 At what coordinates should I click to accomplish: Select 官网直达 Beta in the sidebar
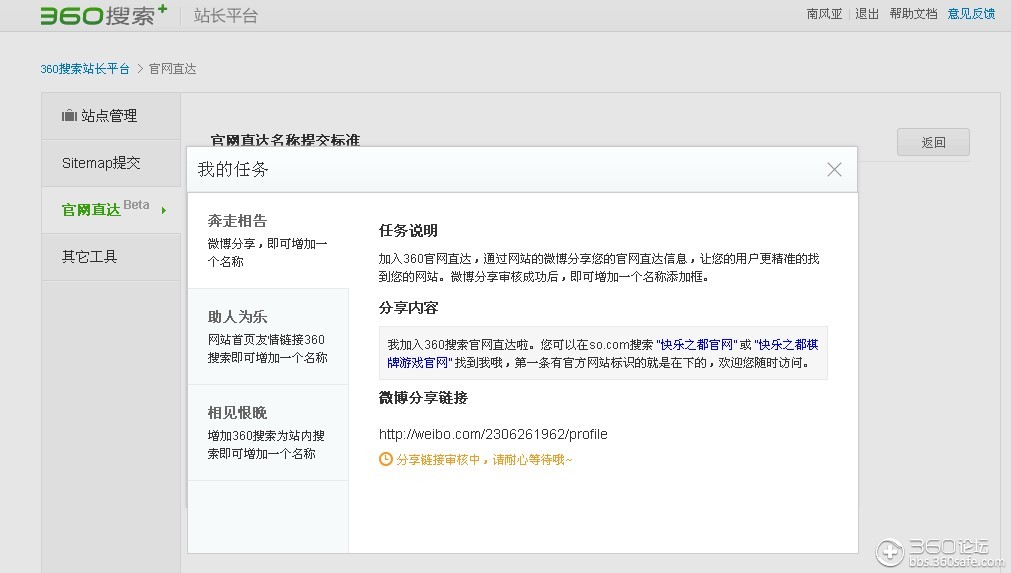tap(104, 210)
